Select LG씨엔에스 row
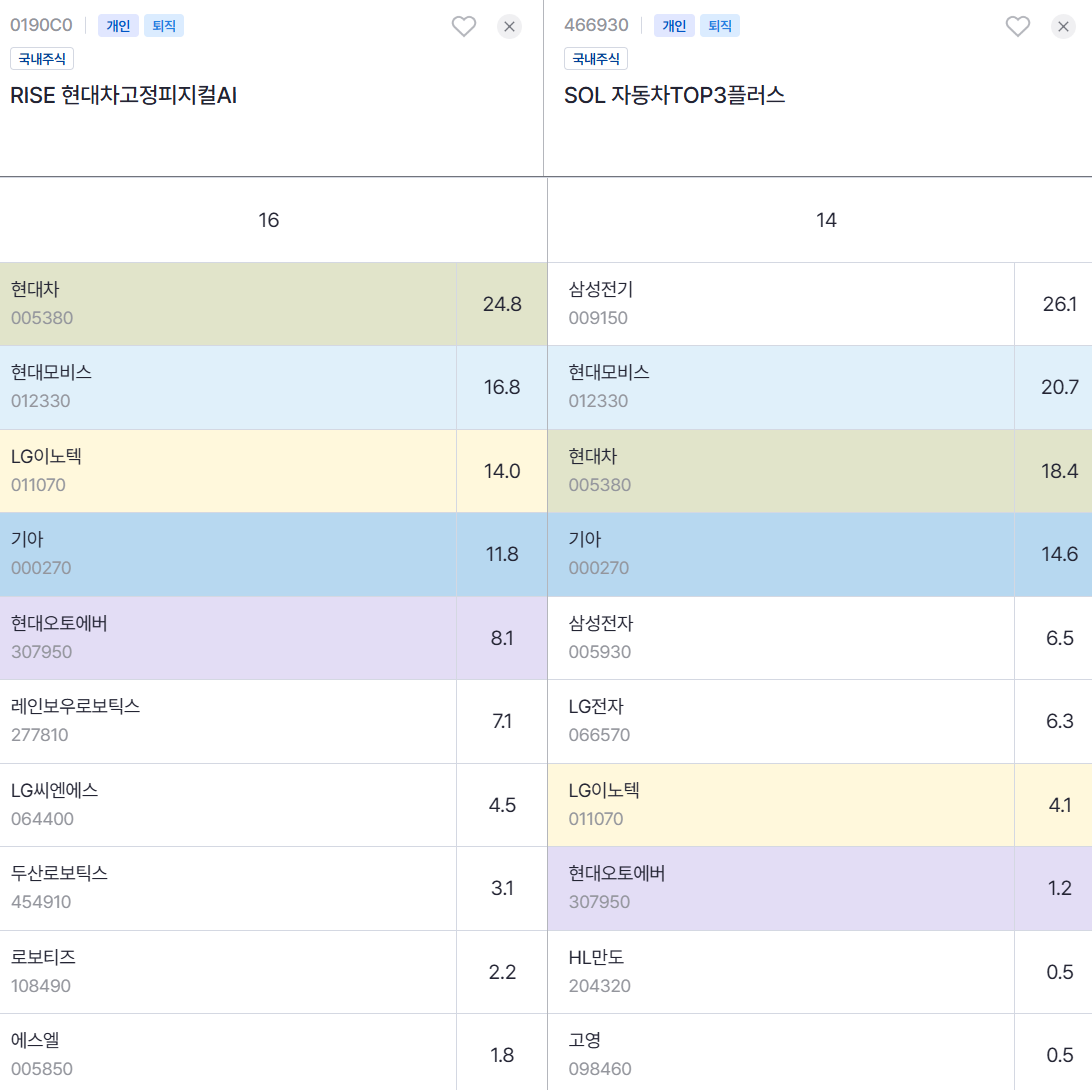 [x=274, y=805]
